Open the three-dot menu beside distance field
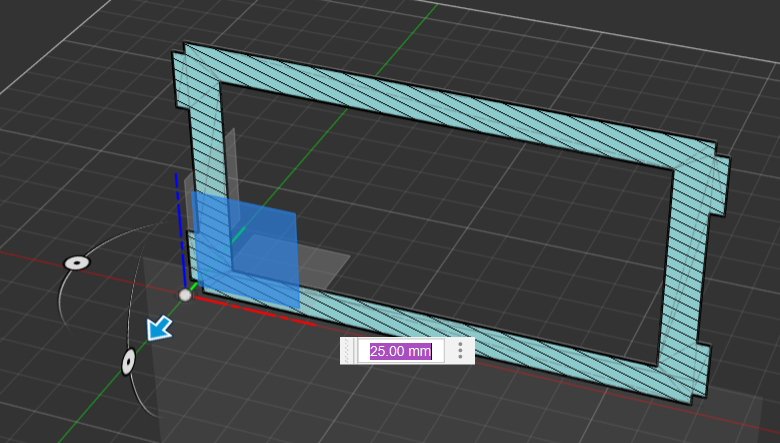The width and height of the screenshot is (780, 443). click(x=460, y=351)
